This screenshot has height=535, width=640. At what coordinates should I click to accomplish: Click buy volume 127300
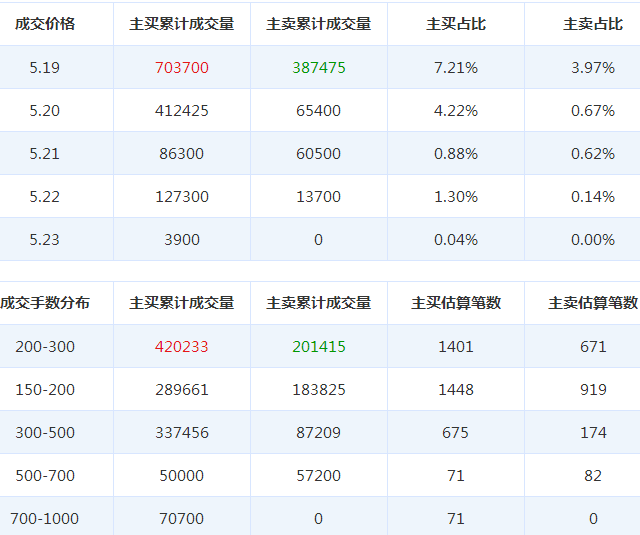point(182,197)
